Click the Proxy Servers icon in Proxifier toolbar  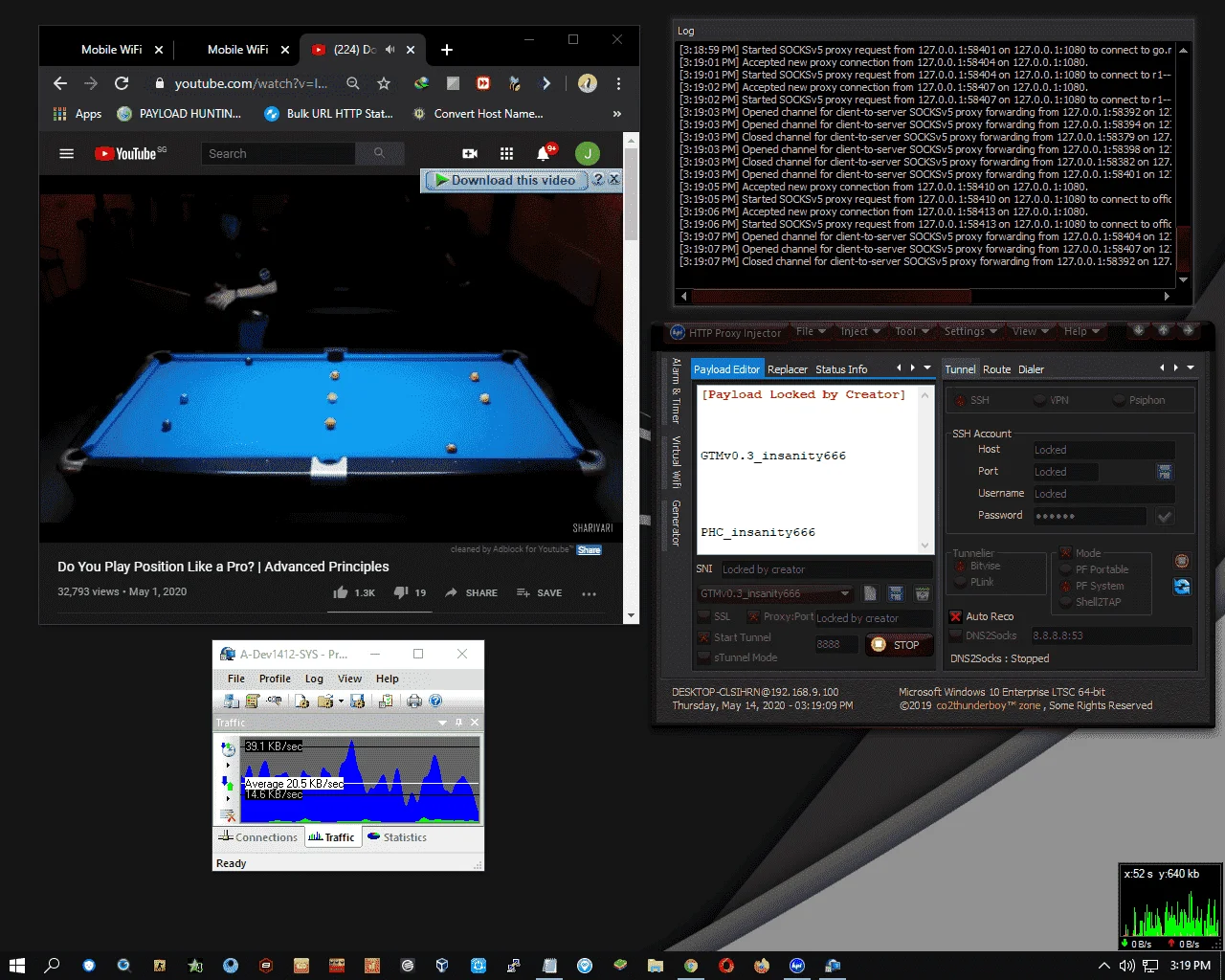point(231,701)
